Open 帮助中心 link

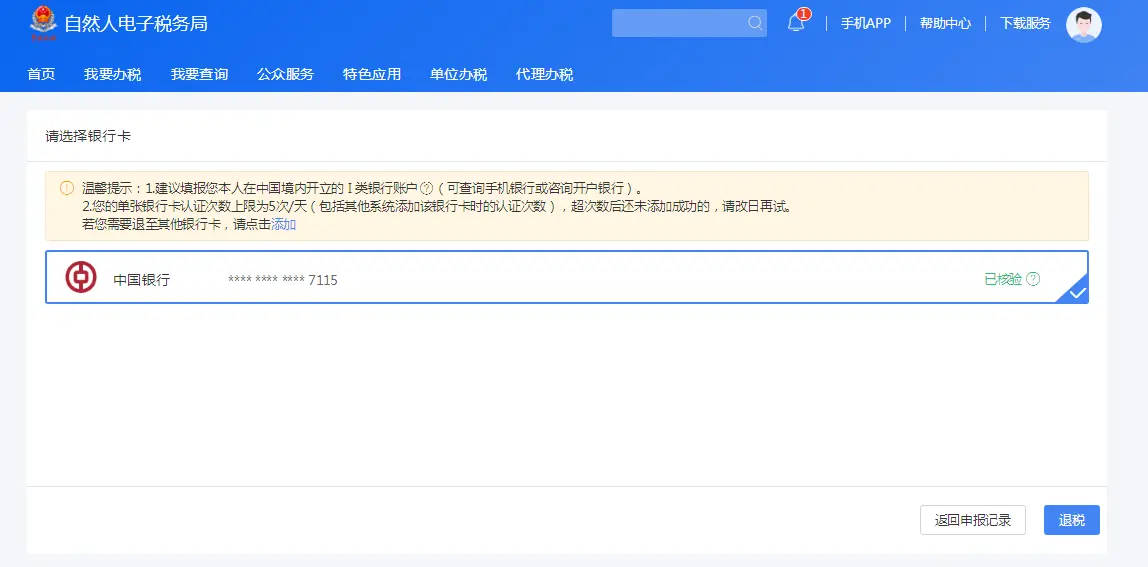click(945, 23)
